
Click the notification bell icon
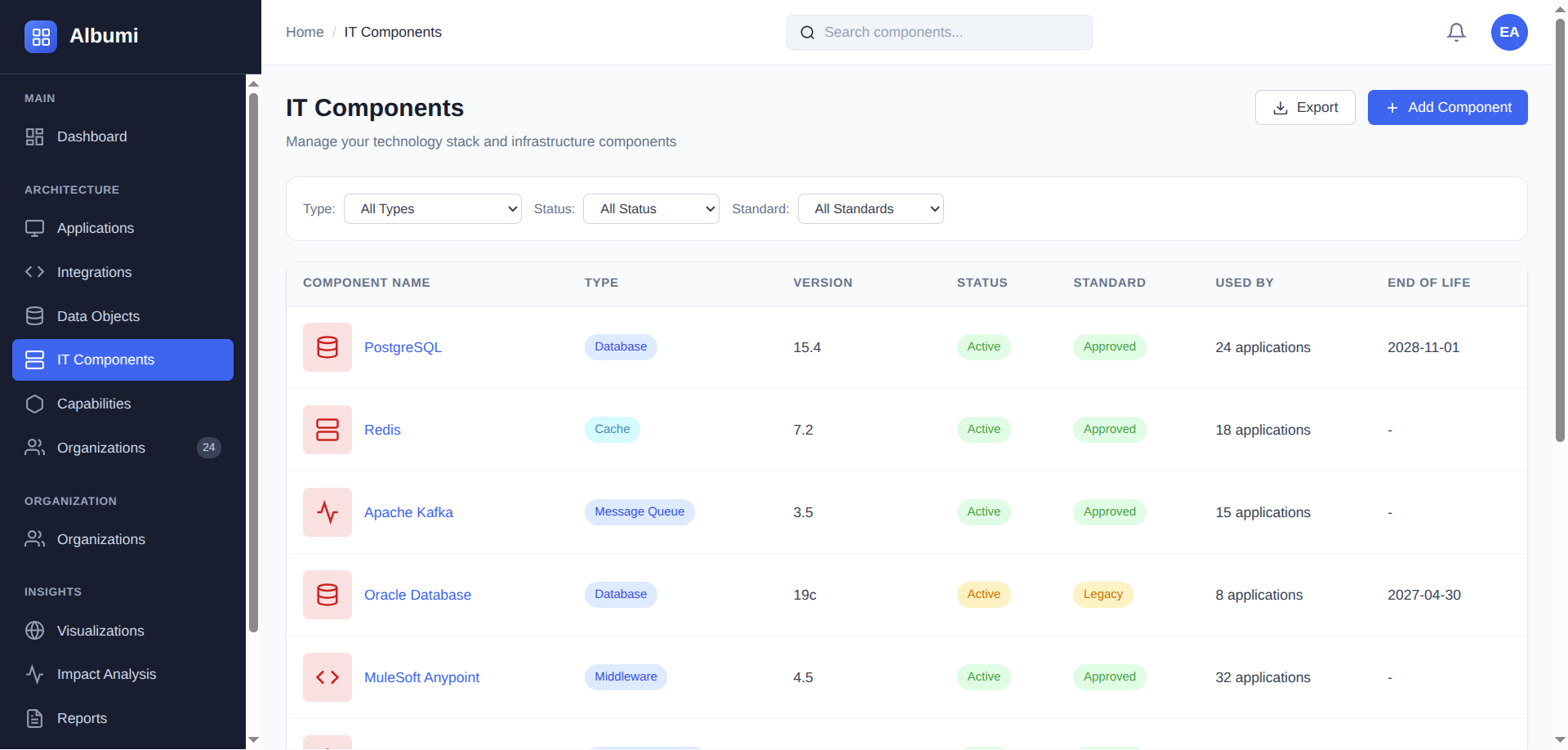pyautogui.click(x=1456, y=32)
